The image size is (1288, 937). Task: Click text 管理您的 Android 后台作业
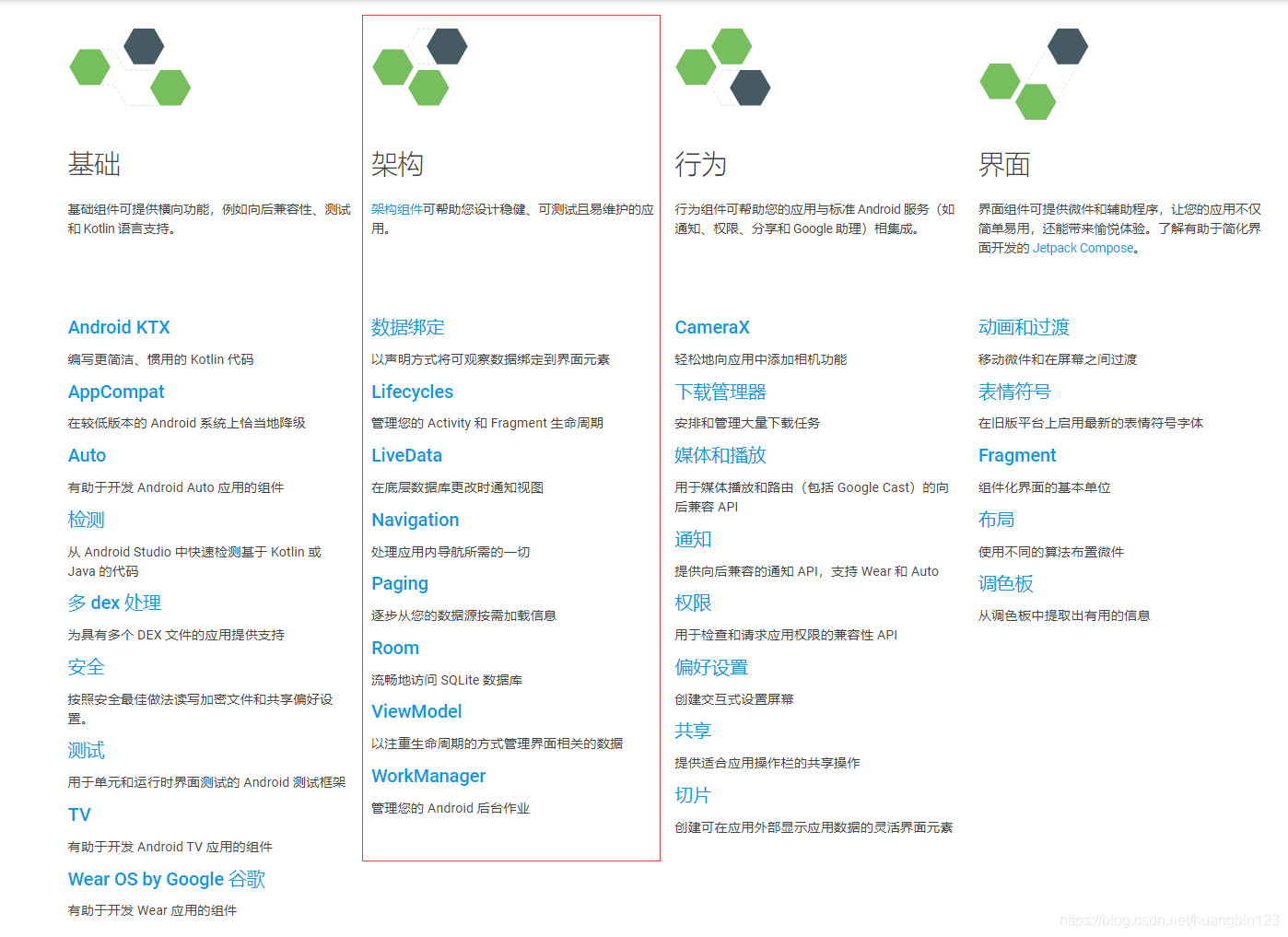[x=451, y=808]
